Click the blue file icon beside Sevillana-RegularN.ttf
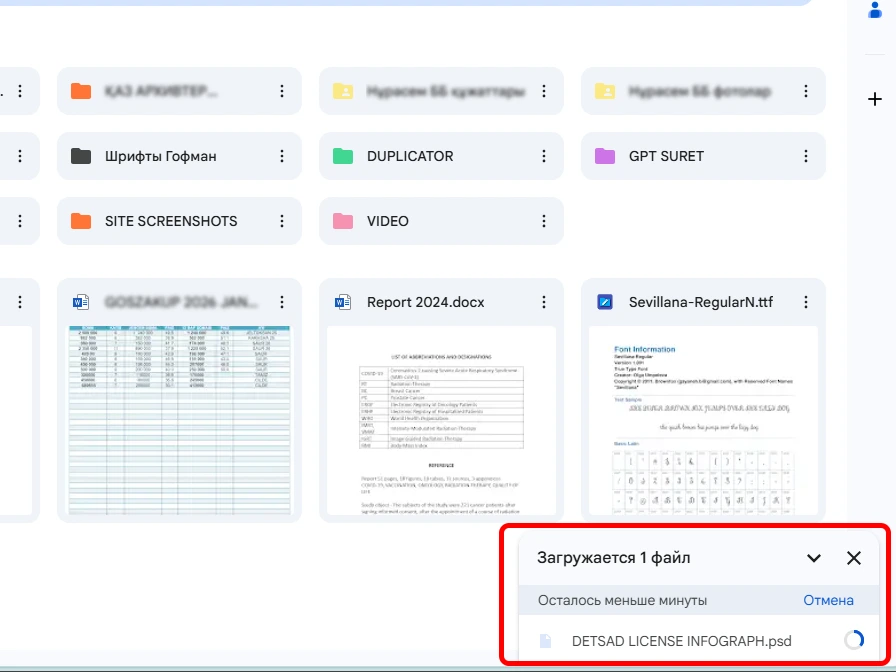This screenshot has height=672, width=896. click(x=605, y=302)
